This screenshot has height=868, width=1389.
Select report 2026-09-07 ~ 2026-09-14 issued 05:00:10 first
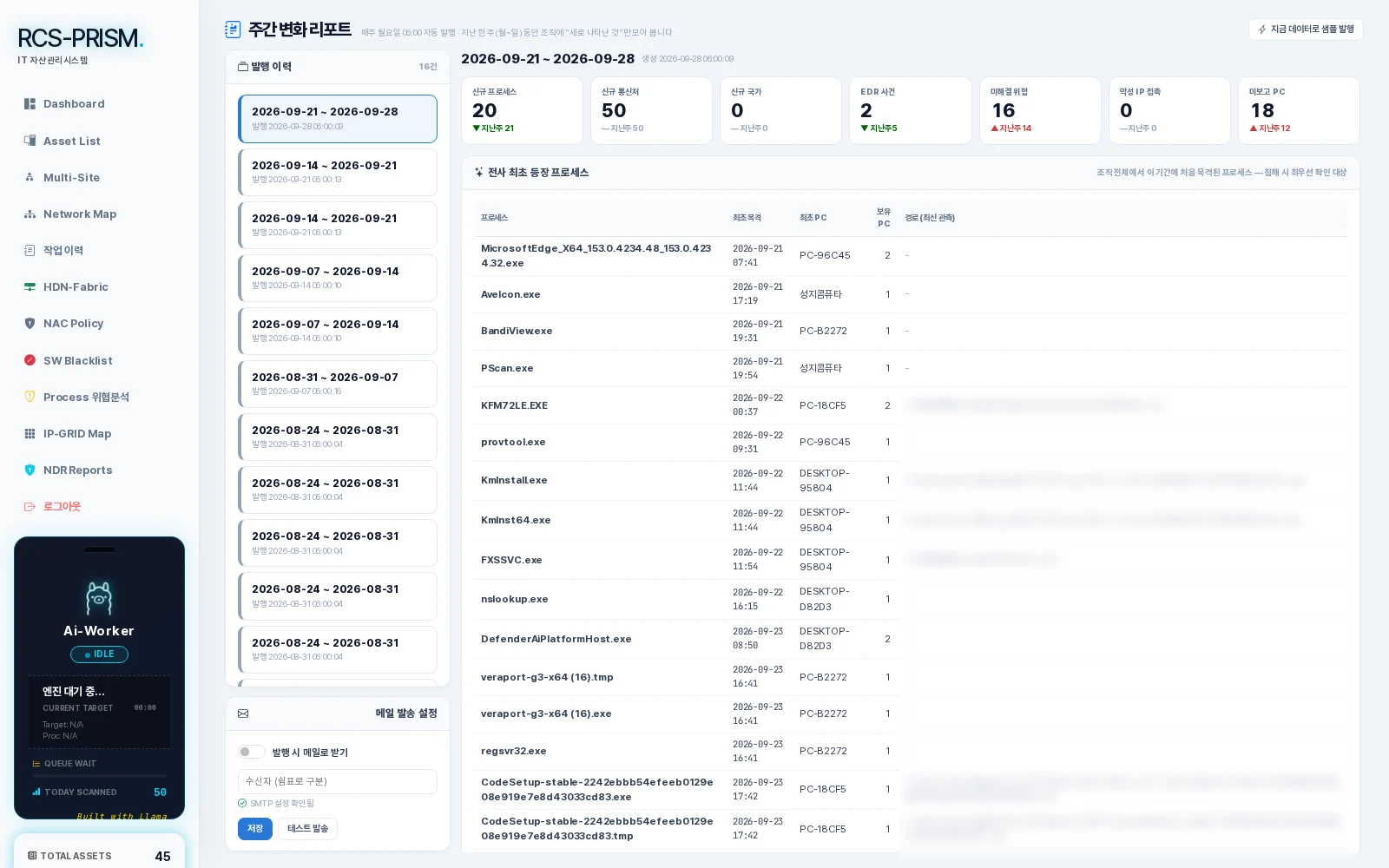(x=338, y=278)
